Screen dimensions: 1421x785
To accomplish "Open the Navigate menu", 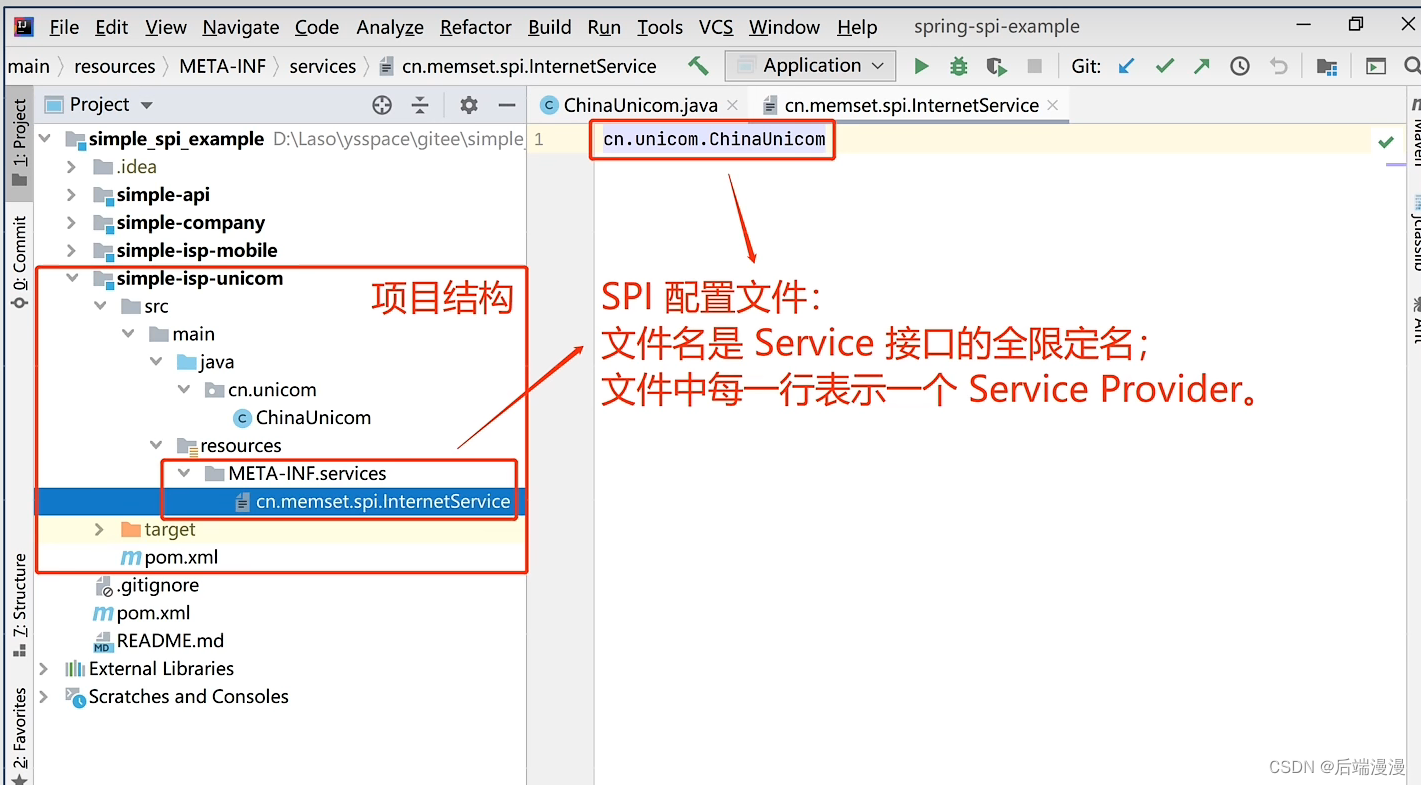I will (x=241, y=27).
